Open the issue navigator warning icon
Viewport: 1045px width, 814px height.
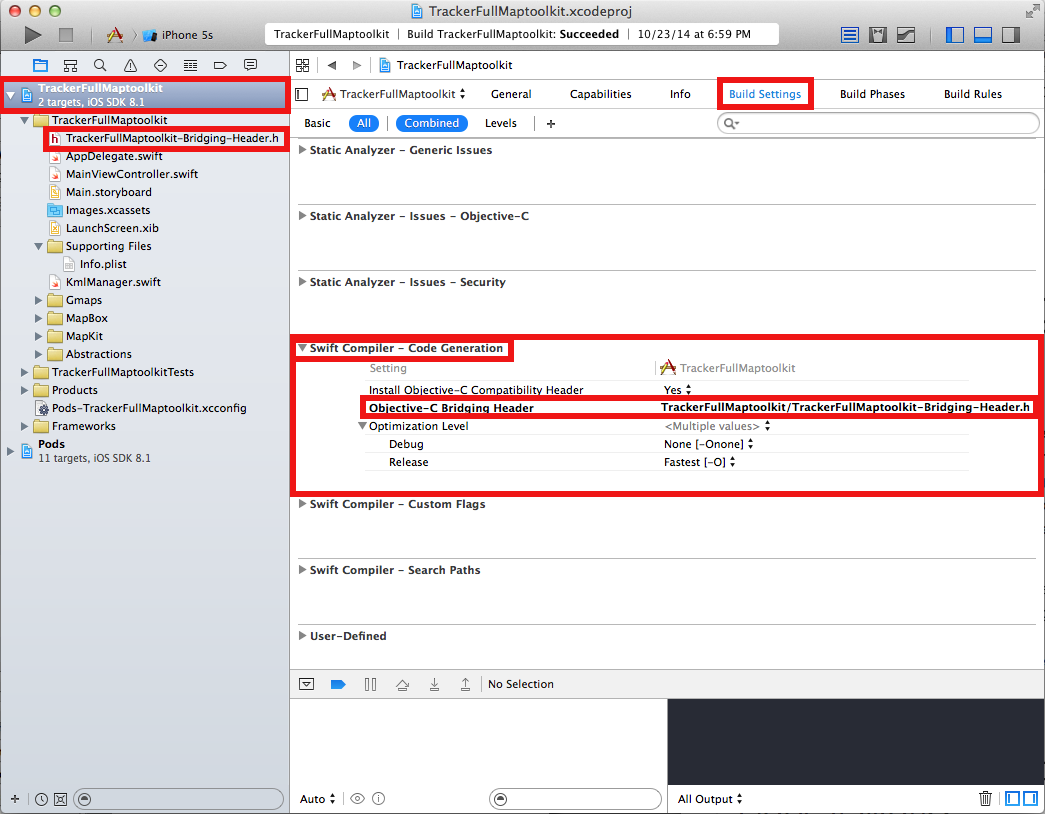pos(130,65)
